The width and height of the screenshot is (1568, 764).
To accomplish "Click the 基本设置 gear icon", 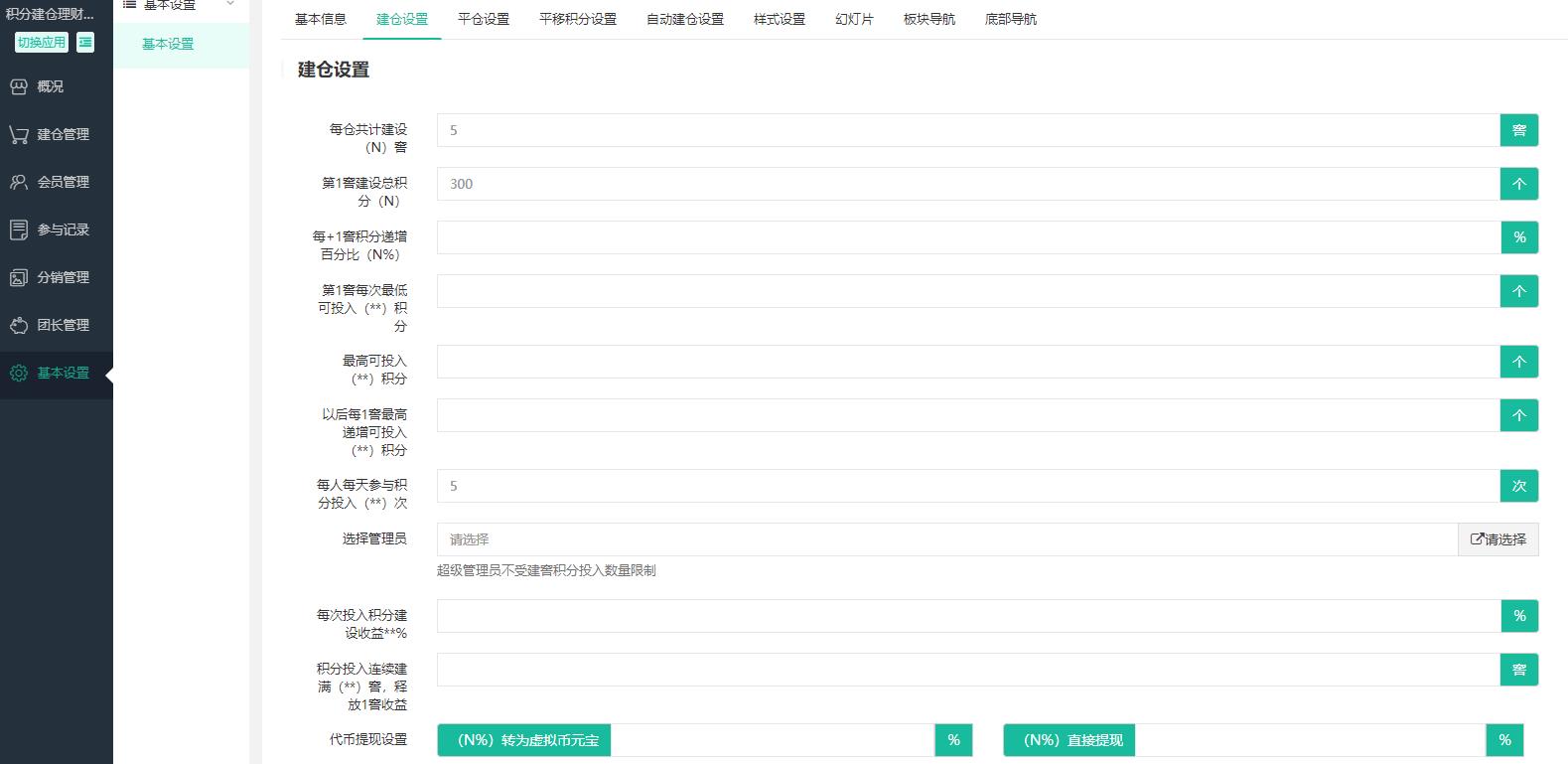I will pos(19,373).
